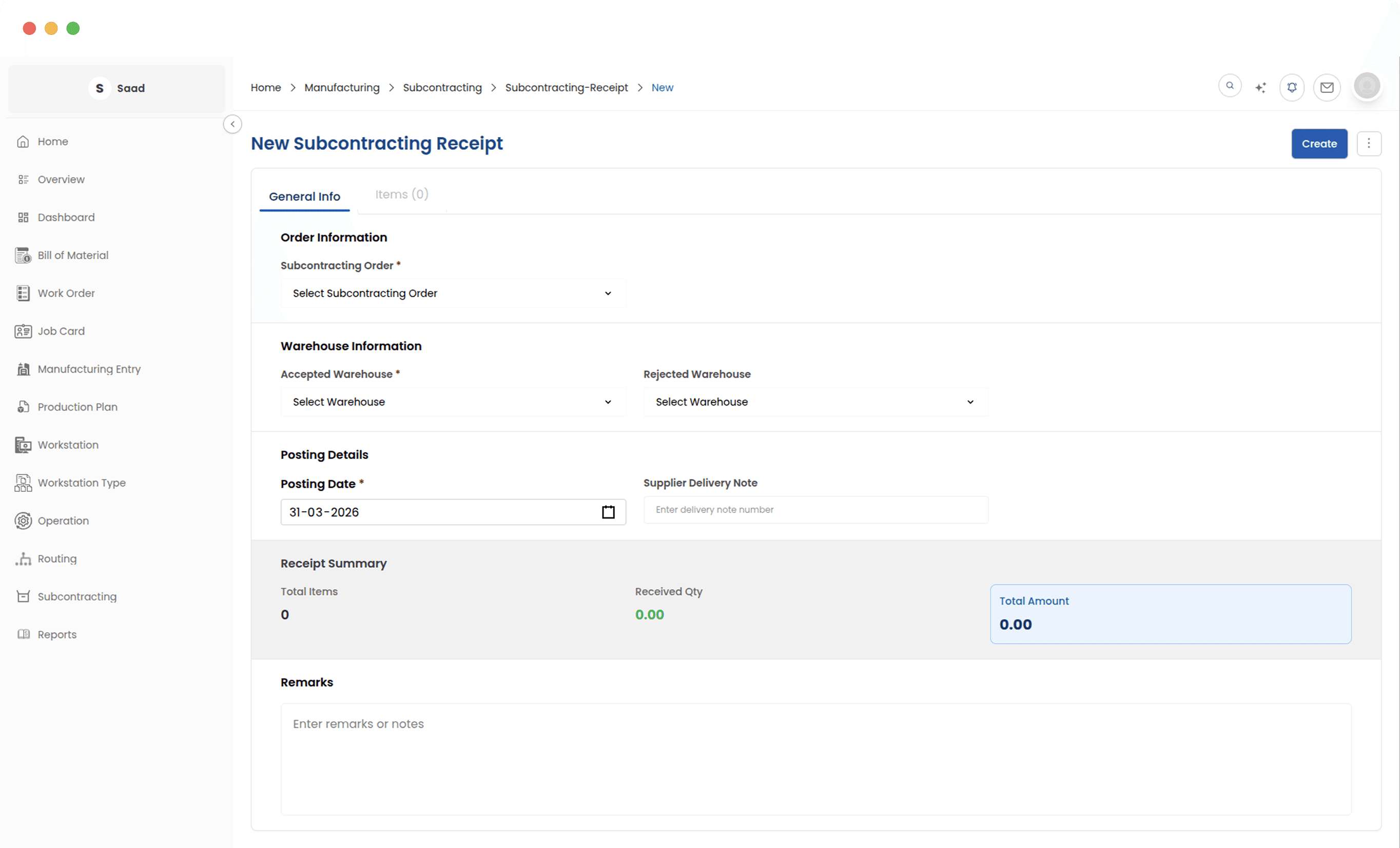Open the mail envelope icon
This screenshot has height=848, width=1400.
point(1327,88)
